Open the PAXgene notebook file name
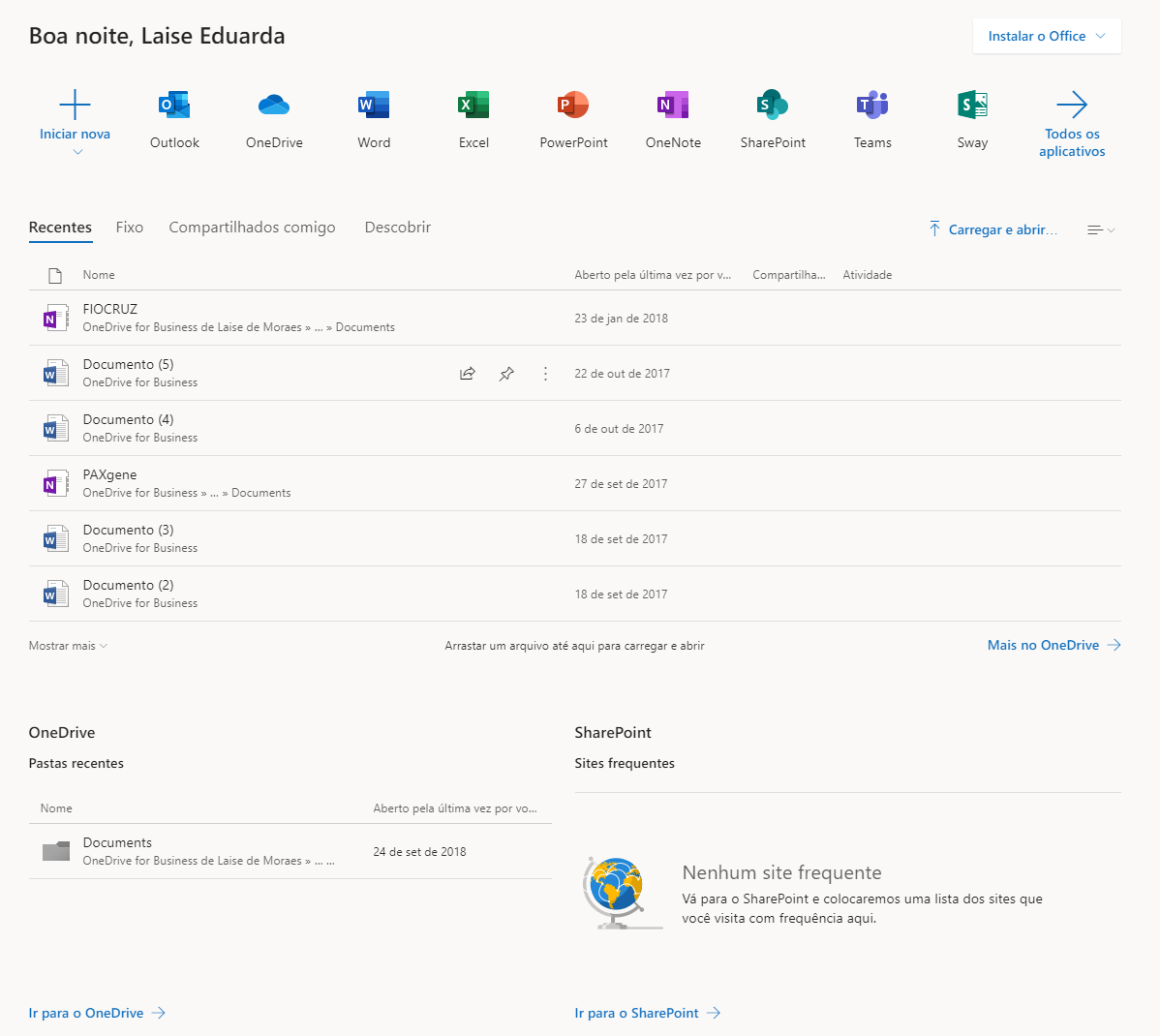The image size is (1160, 1036). (x=109, y=475)
